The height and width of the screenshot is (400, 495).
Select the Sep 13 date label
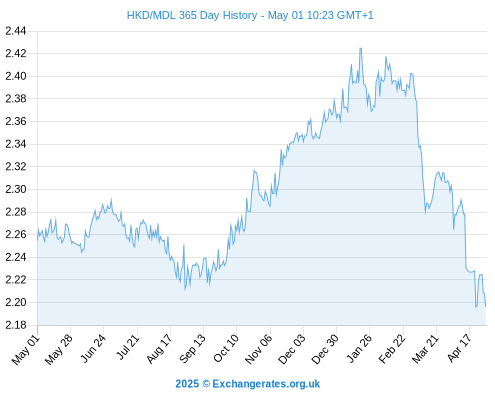[x=192, y=349]
